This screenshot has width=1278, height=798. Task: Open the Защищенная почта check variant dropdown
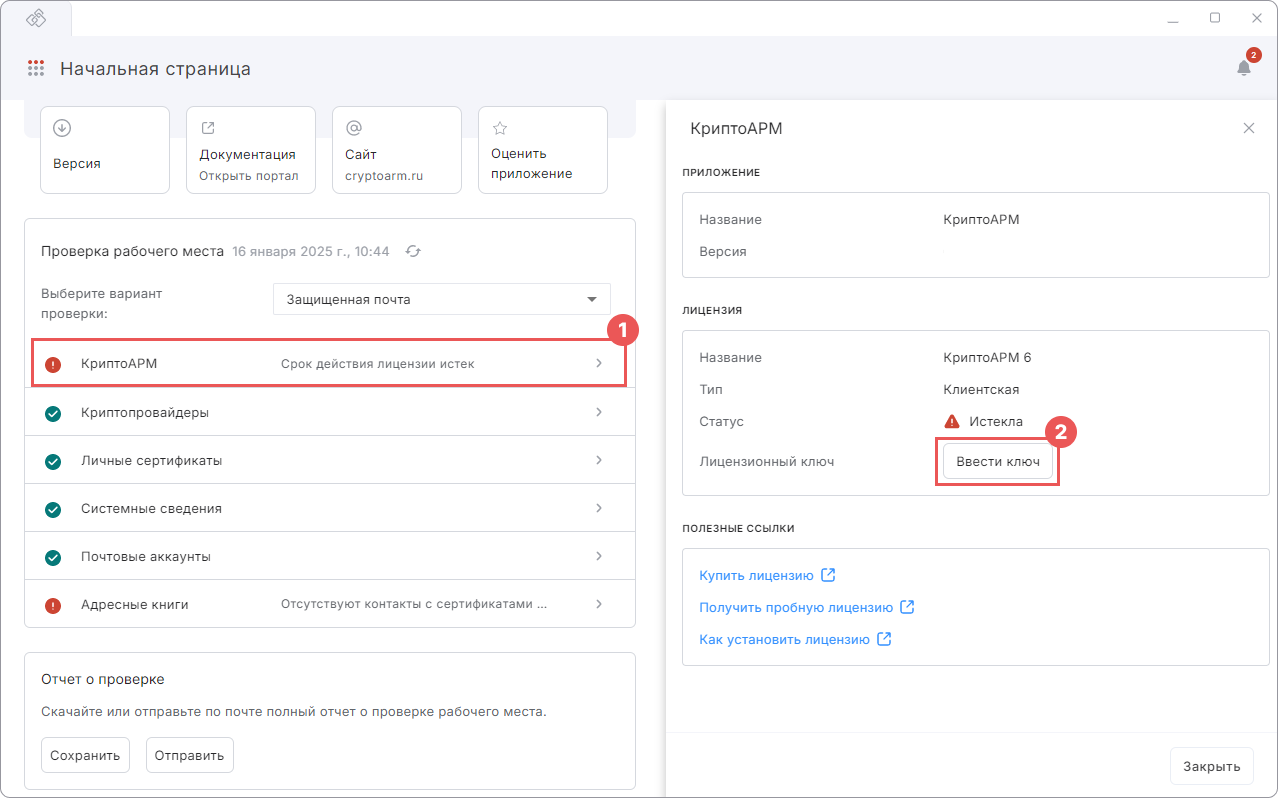[441, 299]
